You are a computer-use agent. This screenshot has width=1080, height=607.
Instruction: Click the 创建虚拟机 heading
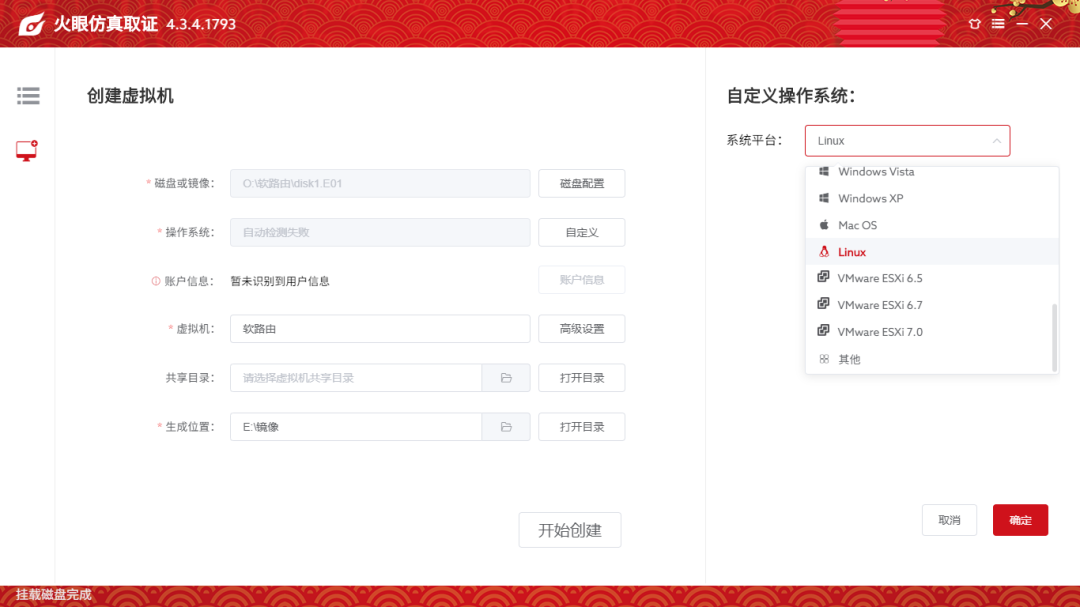(x=130, y=96)
